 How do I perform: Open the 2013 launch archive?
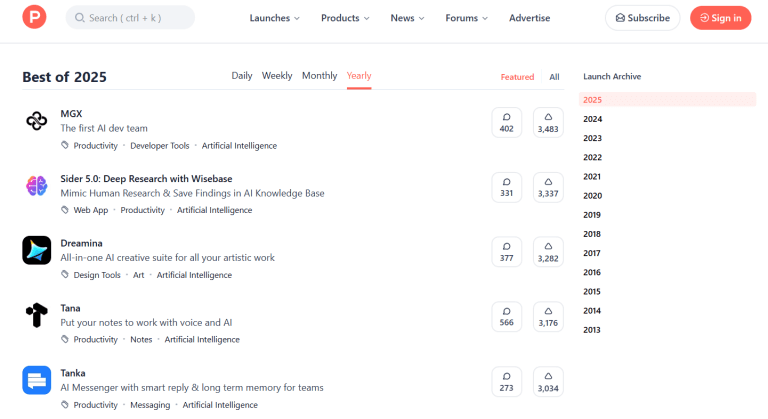tap(592, 330)
